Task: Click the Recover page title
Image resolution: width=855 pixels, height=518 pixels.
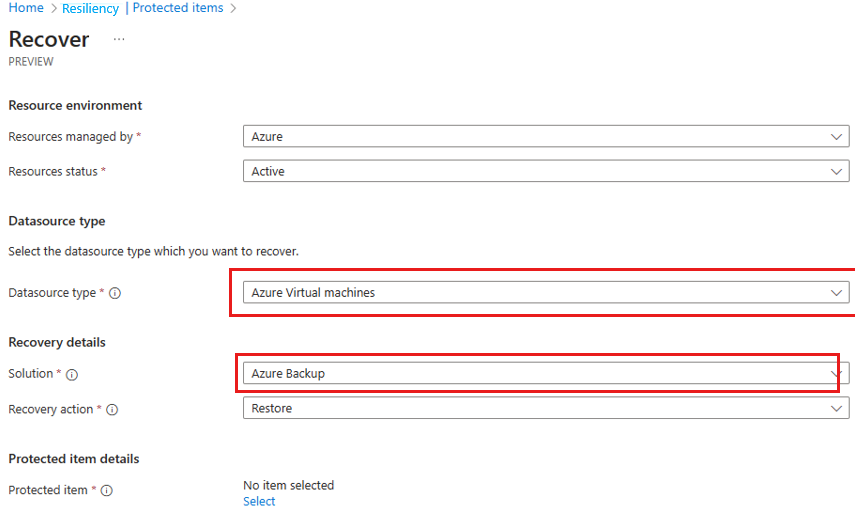Action: [49, 39]
